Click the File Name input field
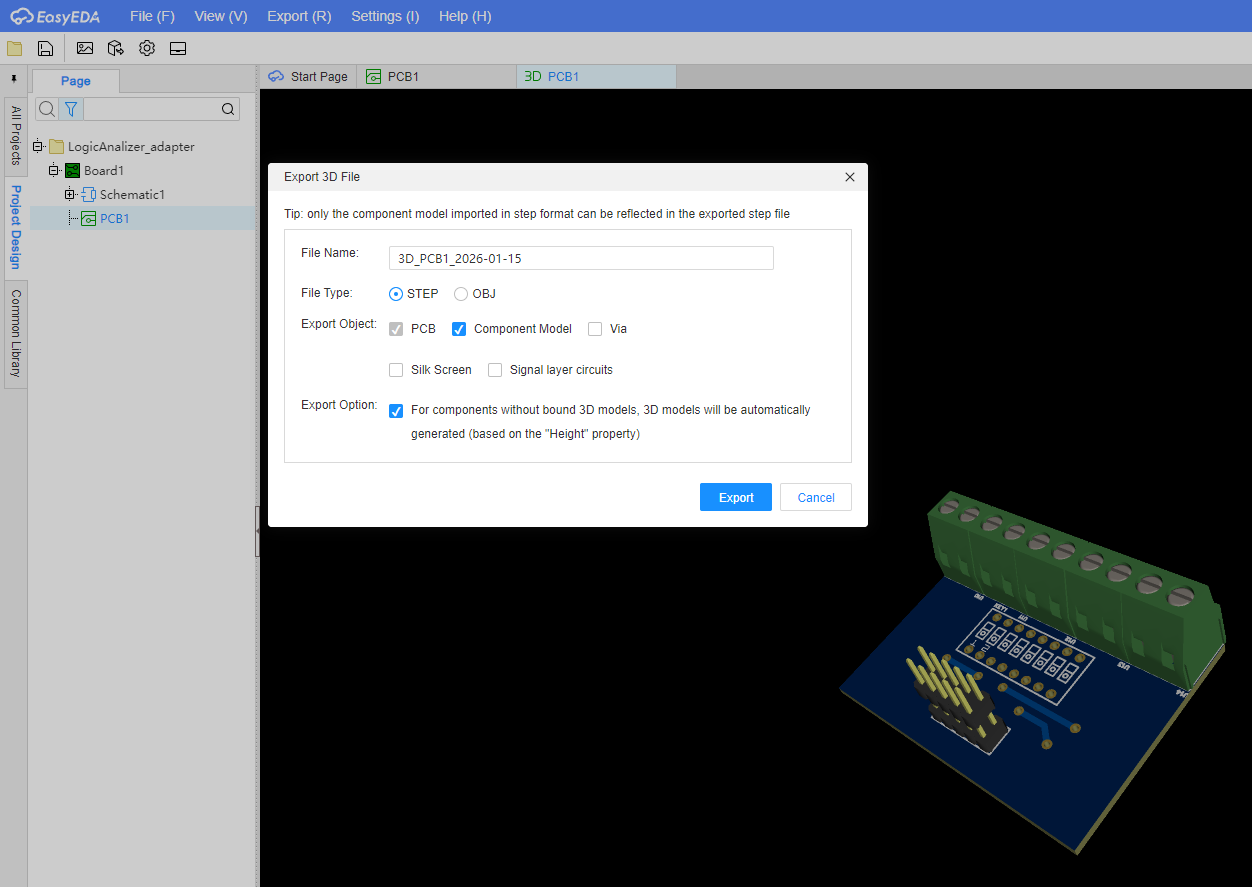 [x=580, y=258]
